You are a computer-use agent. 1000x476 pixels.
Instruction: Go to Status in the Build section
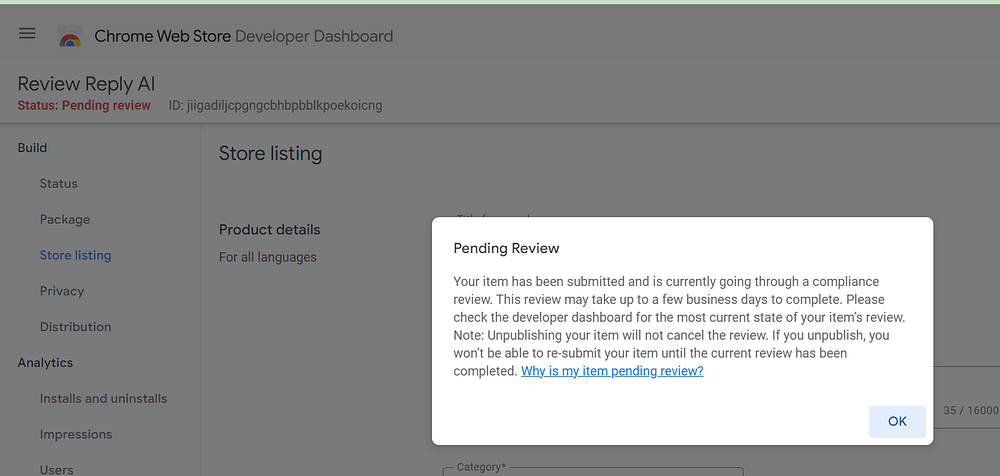click(x=59, y=184)
